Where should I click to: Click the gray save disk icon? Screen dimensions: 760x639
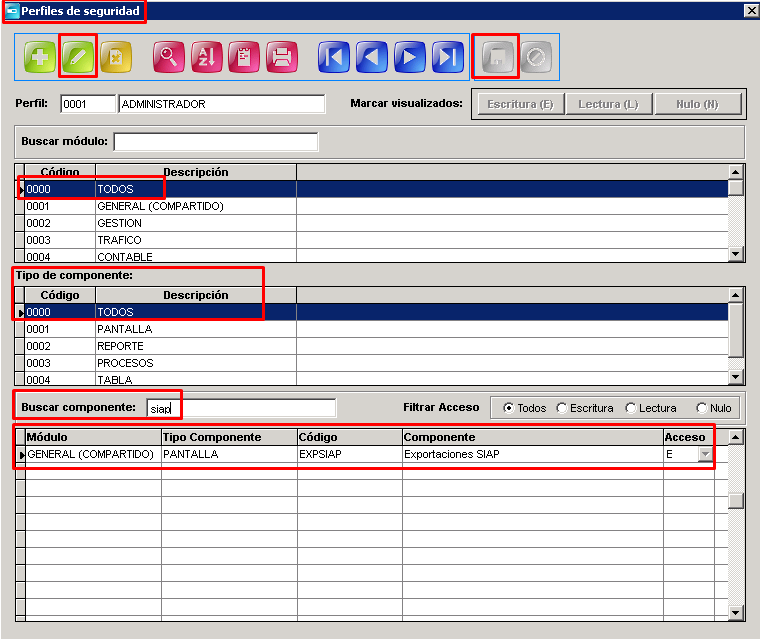click(x=498, y=57)
